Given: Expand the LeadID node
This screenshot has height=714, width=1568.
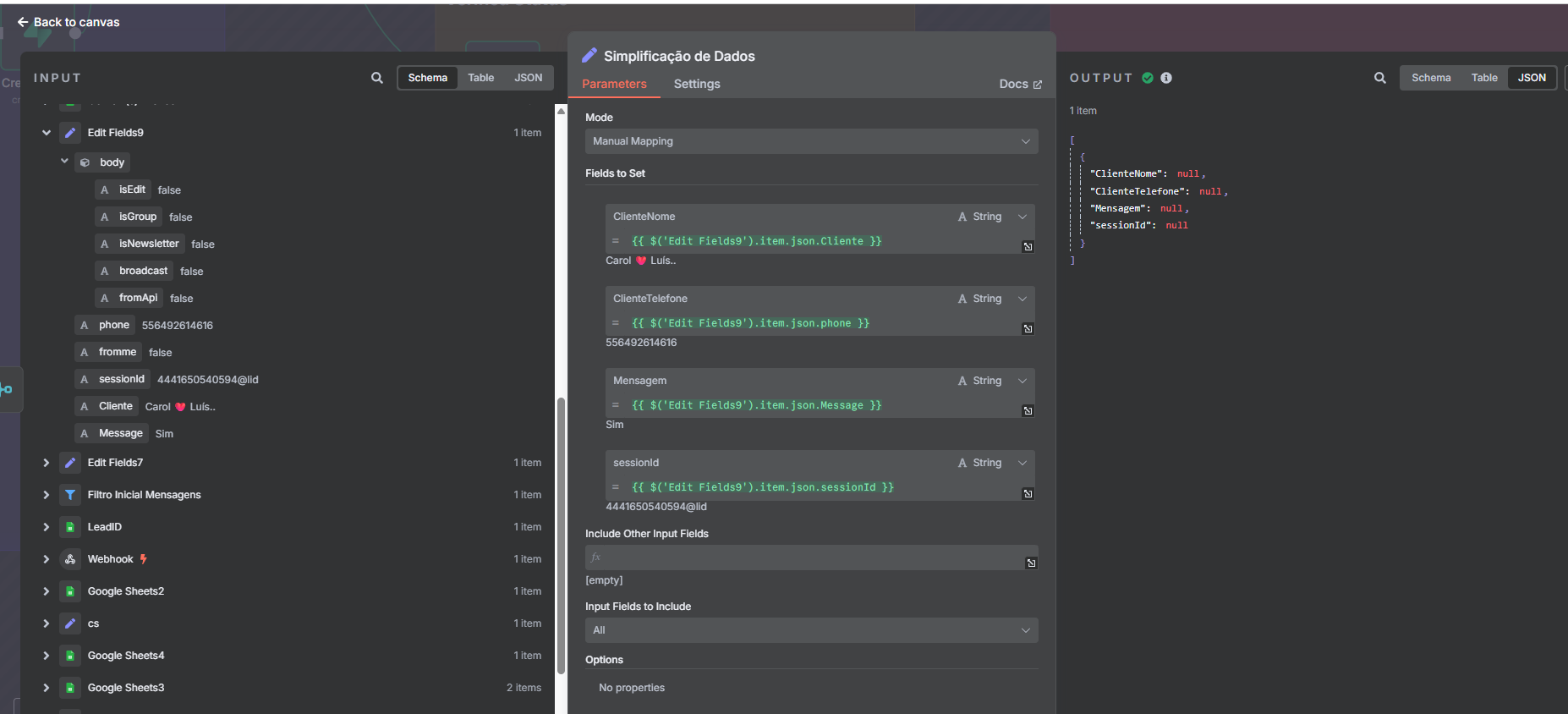Looking at the screenshot, I should 47,527.
